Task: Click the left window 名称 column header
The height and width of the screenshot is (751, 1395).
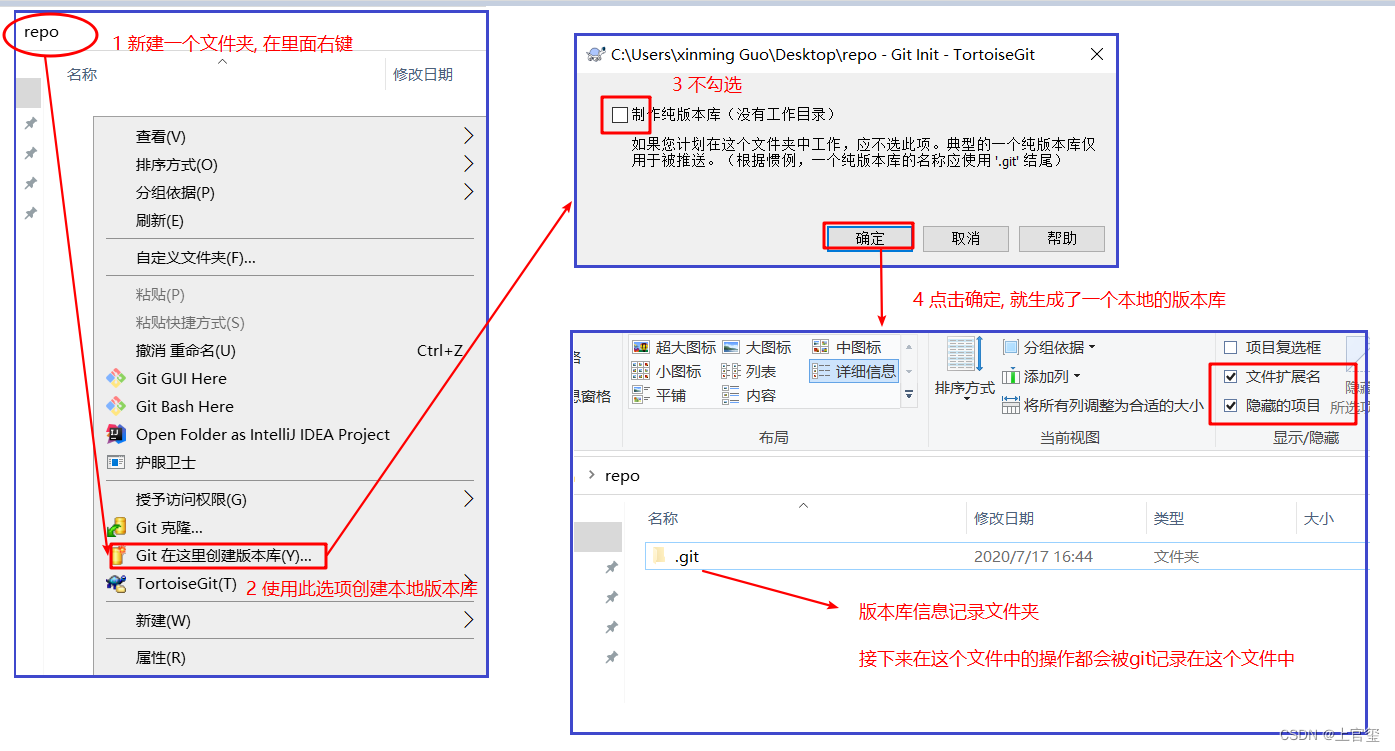Action: point(82,74)
